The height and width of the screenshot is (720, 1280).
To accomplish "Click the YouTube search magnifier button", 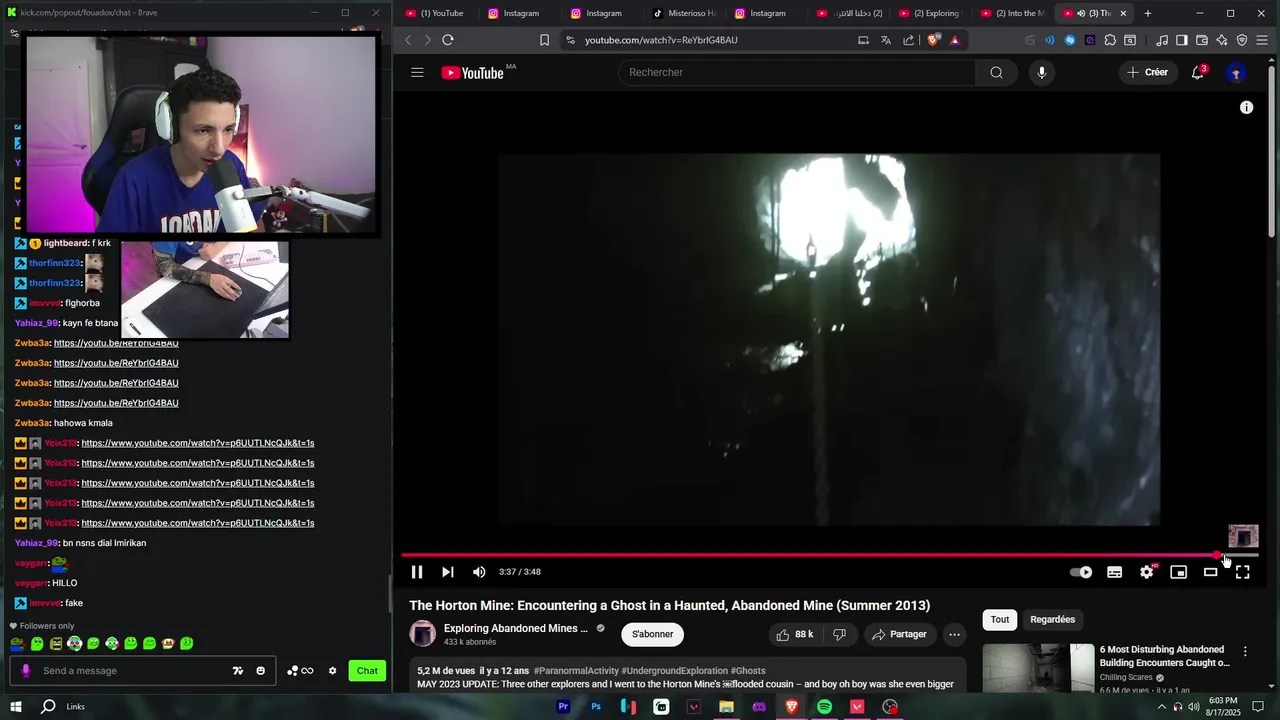I will 996,72.
